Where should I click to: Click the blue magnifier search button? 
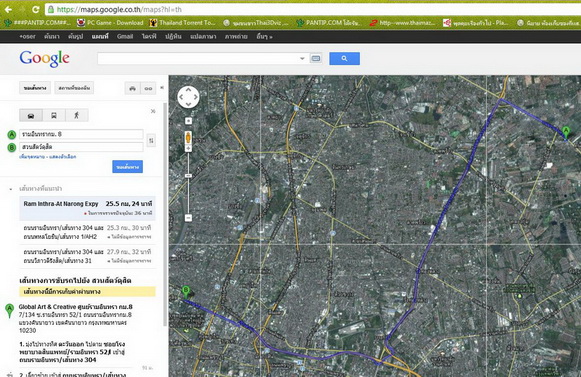tap(344, 58)
